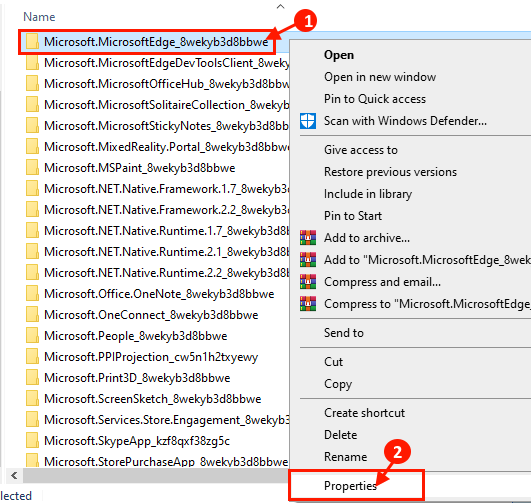
Task: Click folder icon of Microsoft.SkypeApp
Action: coord(33,441)
